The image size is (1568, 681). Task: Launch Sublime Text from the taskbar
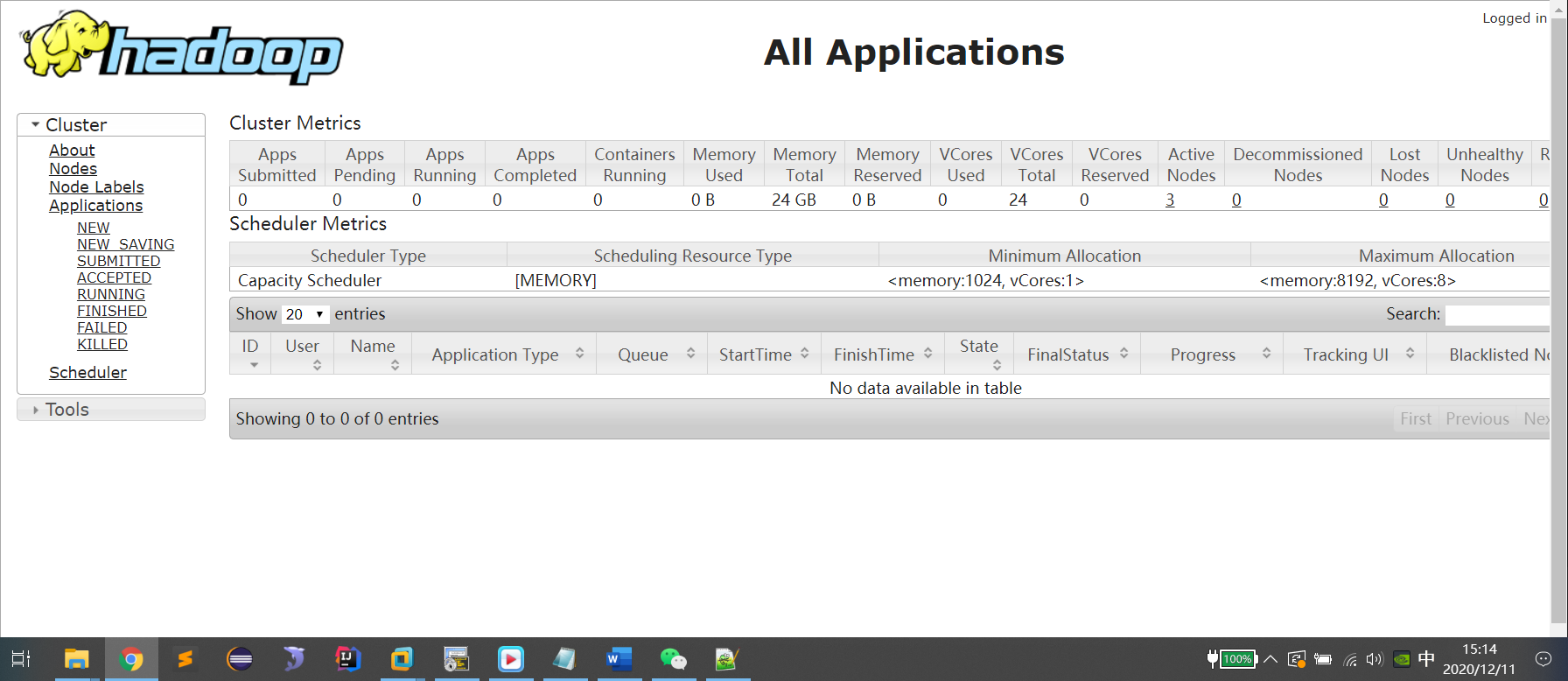[x=185, y=659]
